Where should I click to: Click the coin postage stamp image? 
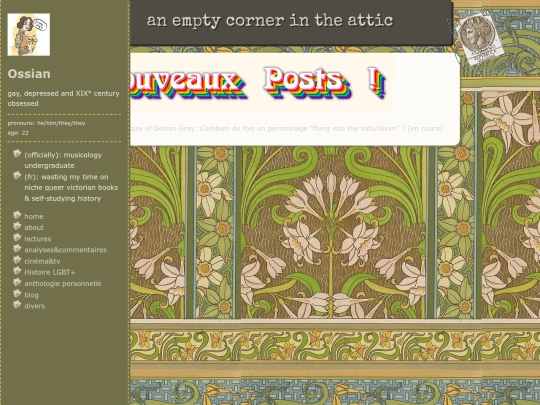tap(479, 37)
